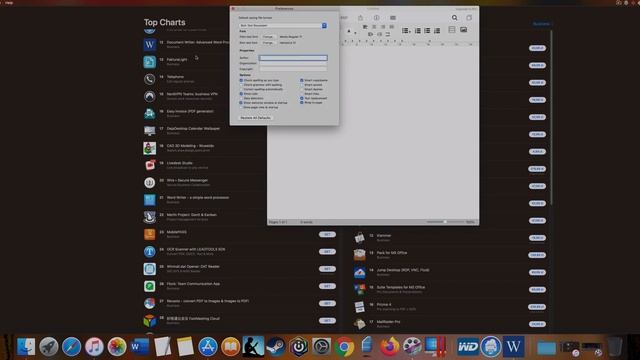Insert an image using the picture icon
This screenshot has width=640, height=360.
coord(463,30)
